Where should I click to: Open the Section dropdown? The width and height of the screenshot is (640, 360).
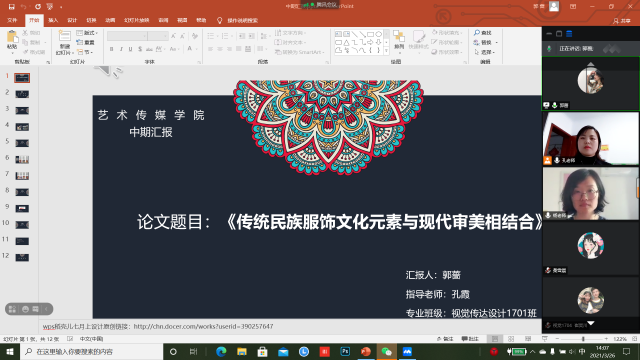coord(85,52)
